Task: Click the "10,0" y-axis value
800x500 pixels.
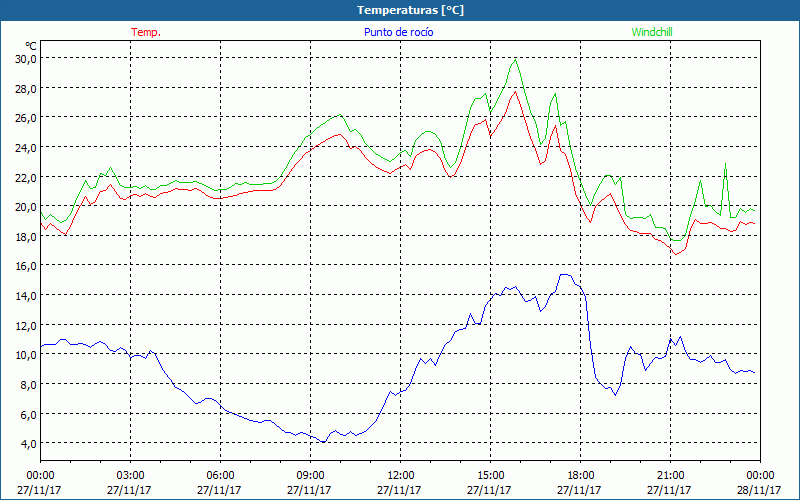Action: (26, 355)
